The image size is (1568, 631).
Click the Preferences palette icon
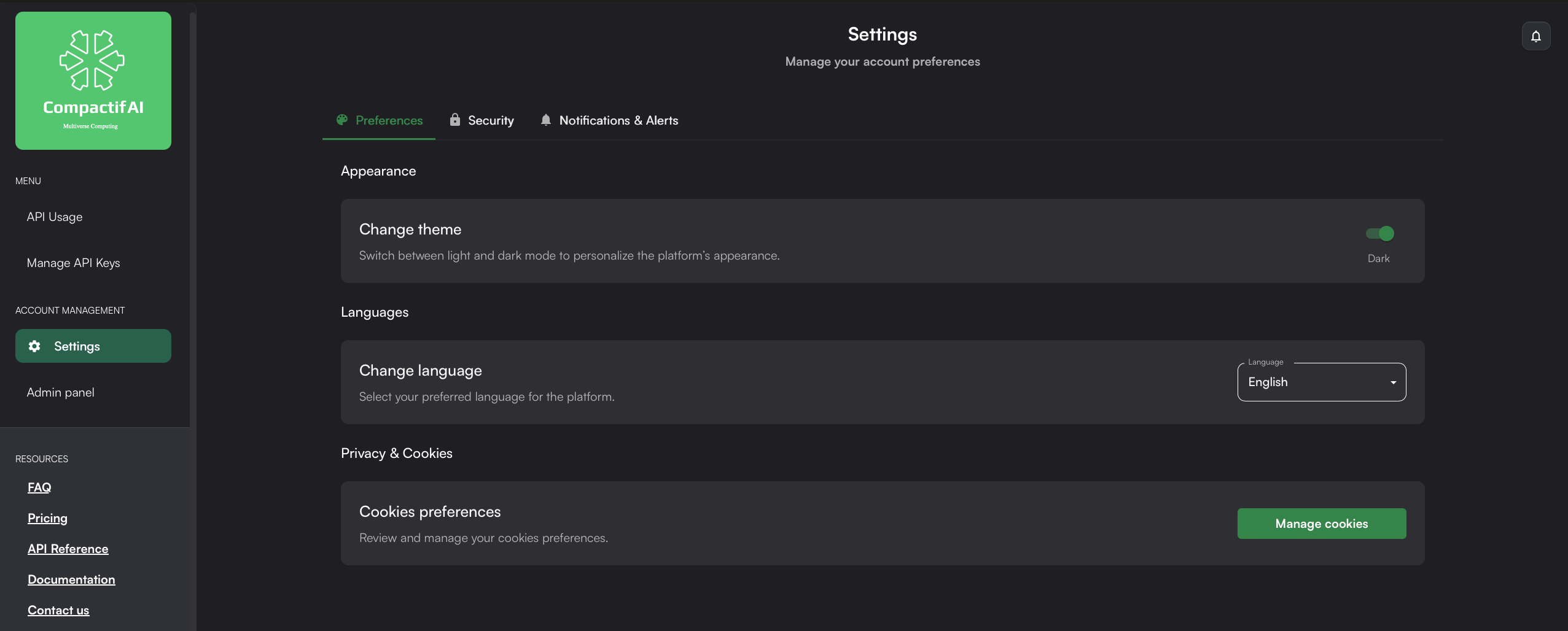pyautogui.click(x=342, y=120)
